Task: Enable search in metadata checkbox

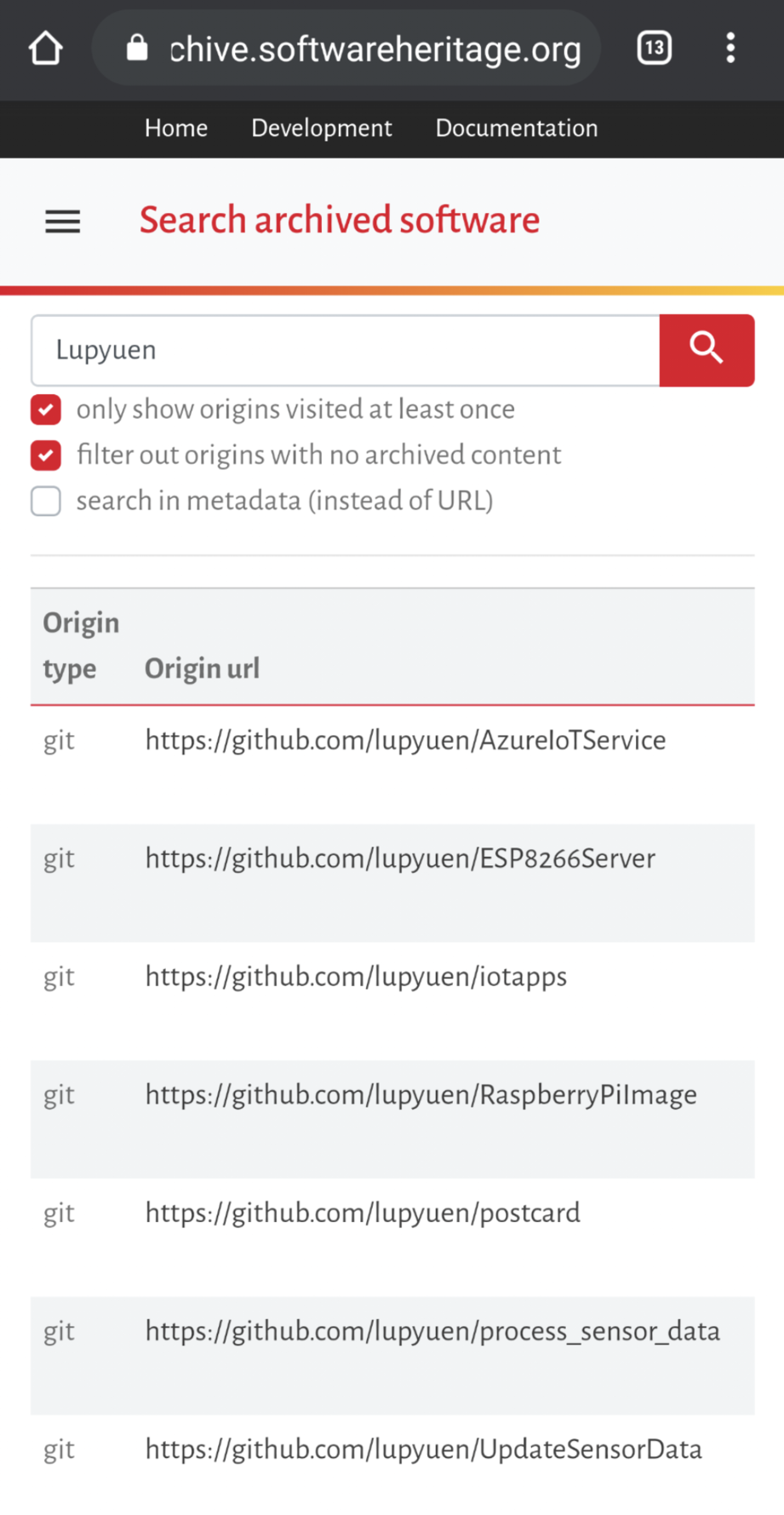Action: coord(46,502)
